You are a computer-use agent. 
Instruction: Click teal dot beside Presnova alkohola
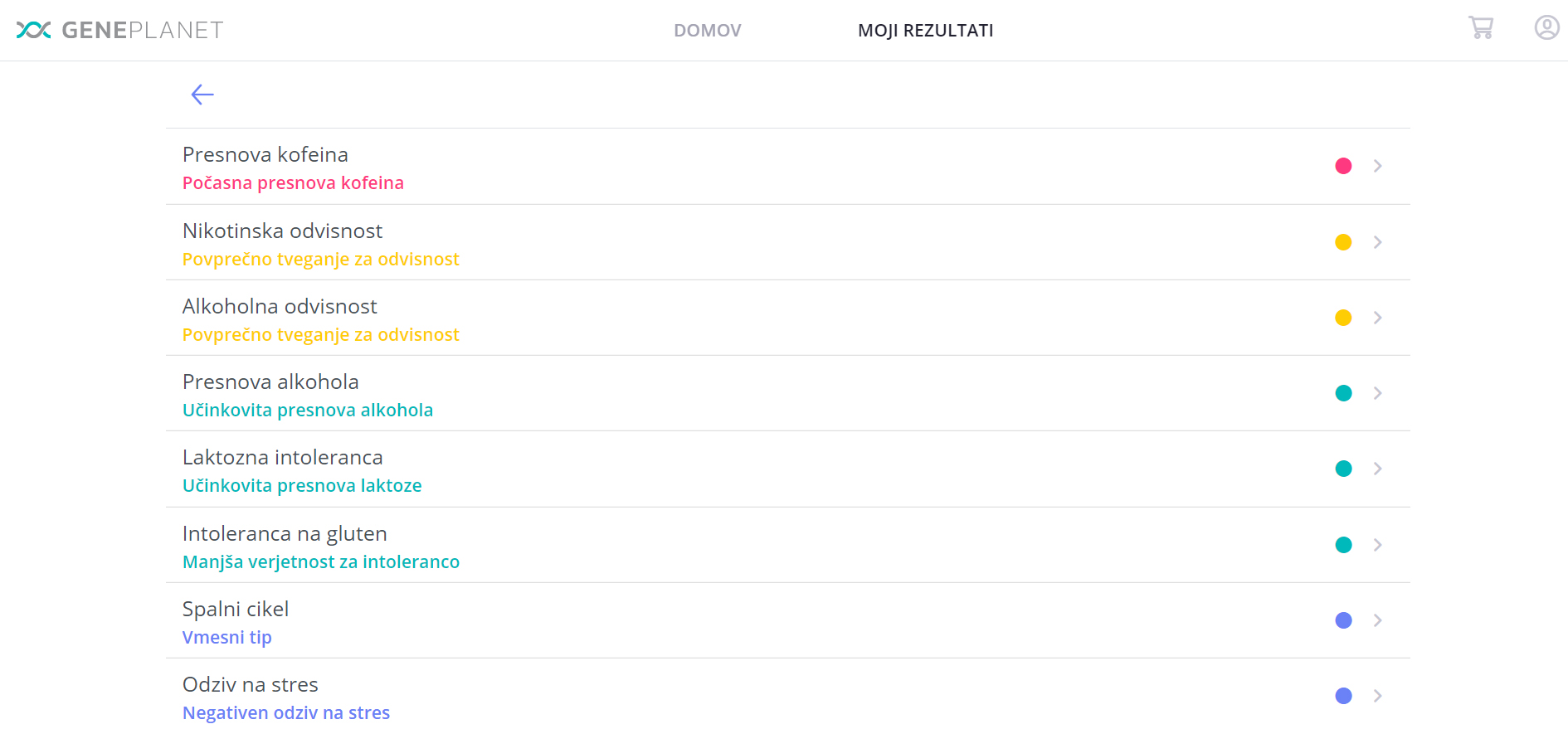click(x=1343, y=393)
